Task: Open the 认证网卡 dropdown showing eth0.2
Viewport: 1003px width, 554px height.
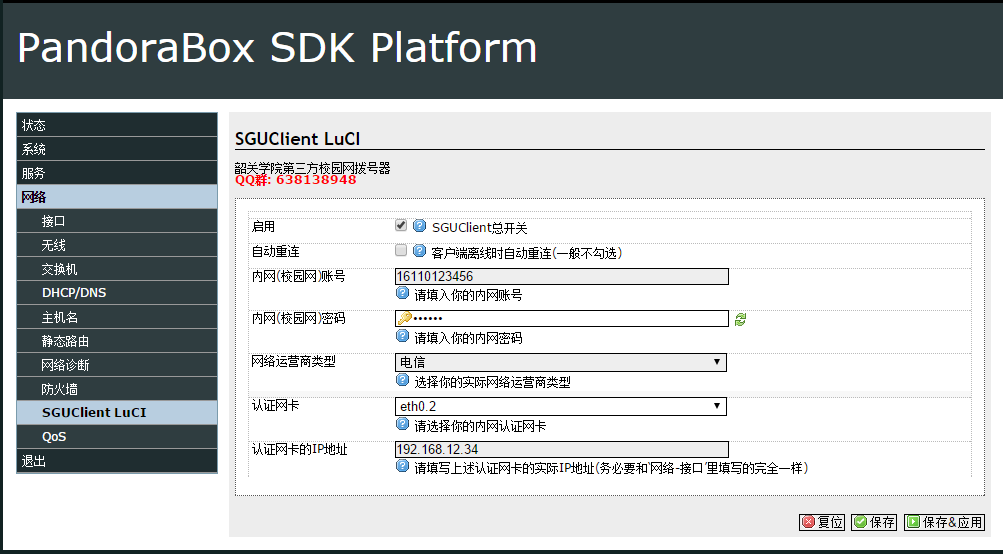Action: point(561,406)
